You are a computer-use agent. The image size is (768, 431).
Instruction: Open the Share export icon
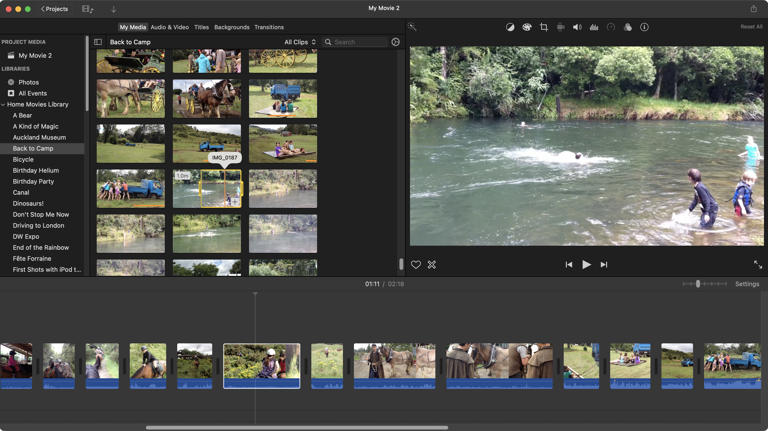click(x=753, y=8)
